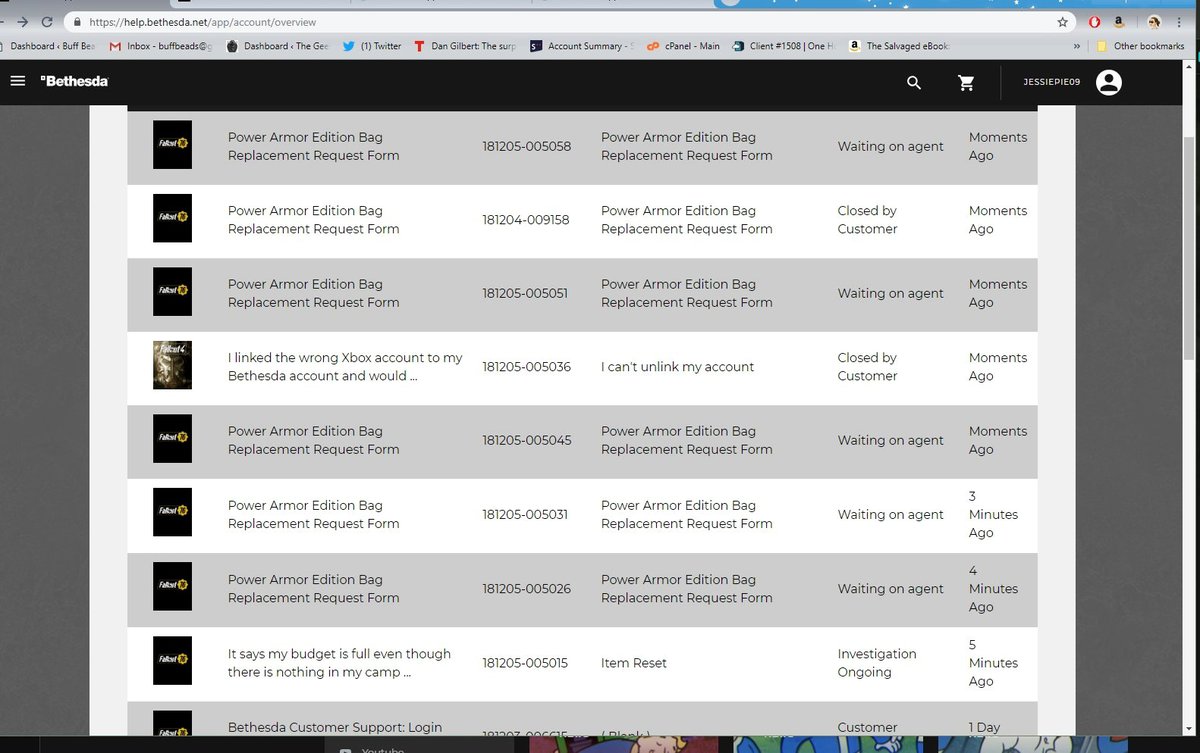The height and width of the screenshot is (753, 1200).
Task: Open the Chrome three-dot menu
Action: 1179,21
